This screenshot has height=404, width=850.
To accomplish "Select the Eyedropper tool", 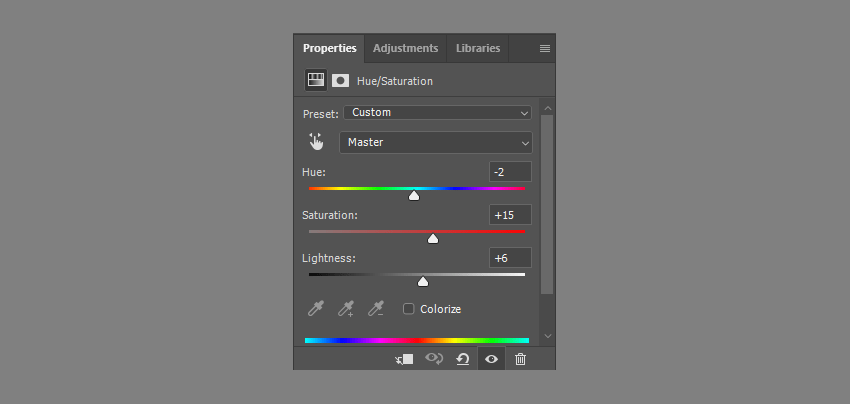I will (315, 309).
